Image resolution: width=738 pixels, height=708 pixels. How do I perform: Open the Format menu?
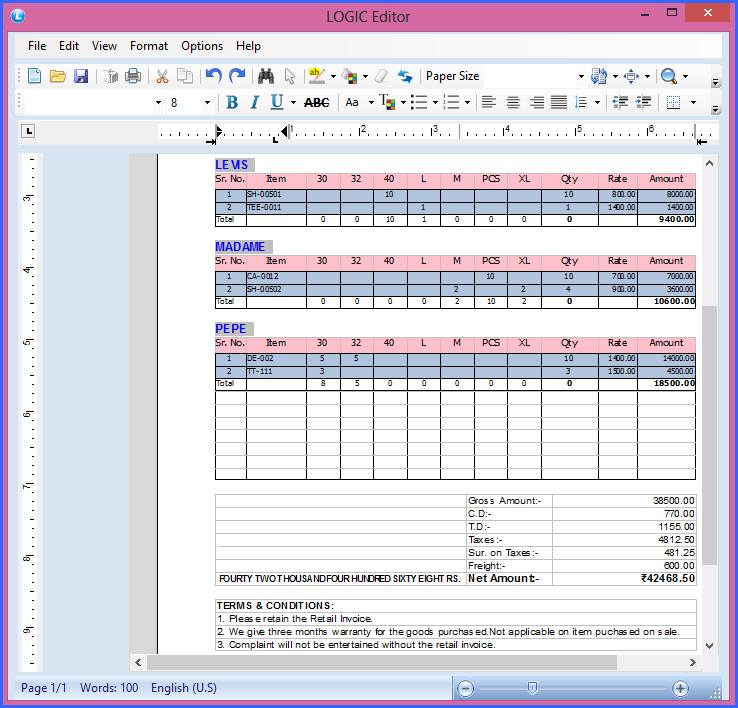[149, 46]
